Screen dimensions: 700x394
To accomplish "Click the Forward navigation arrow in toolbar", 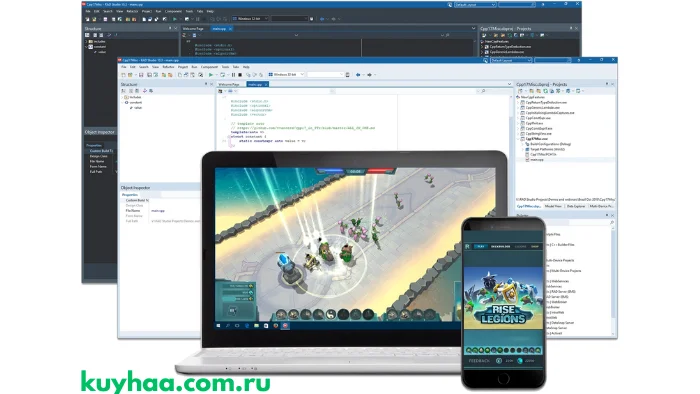I will point(370,75).
